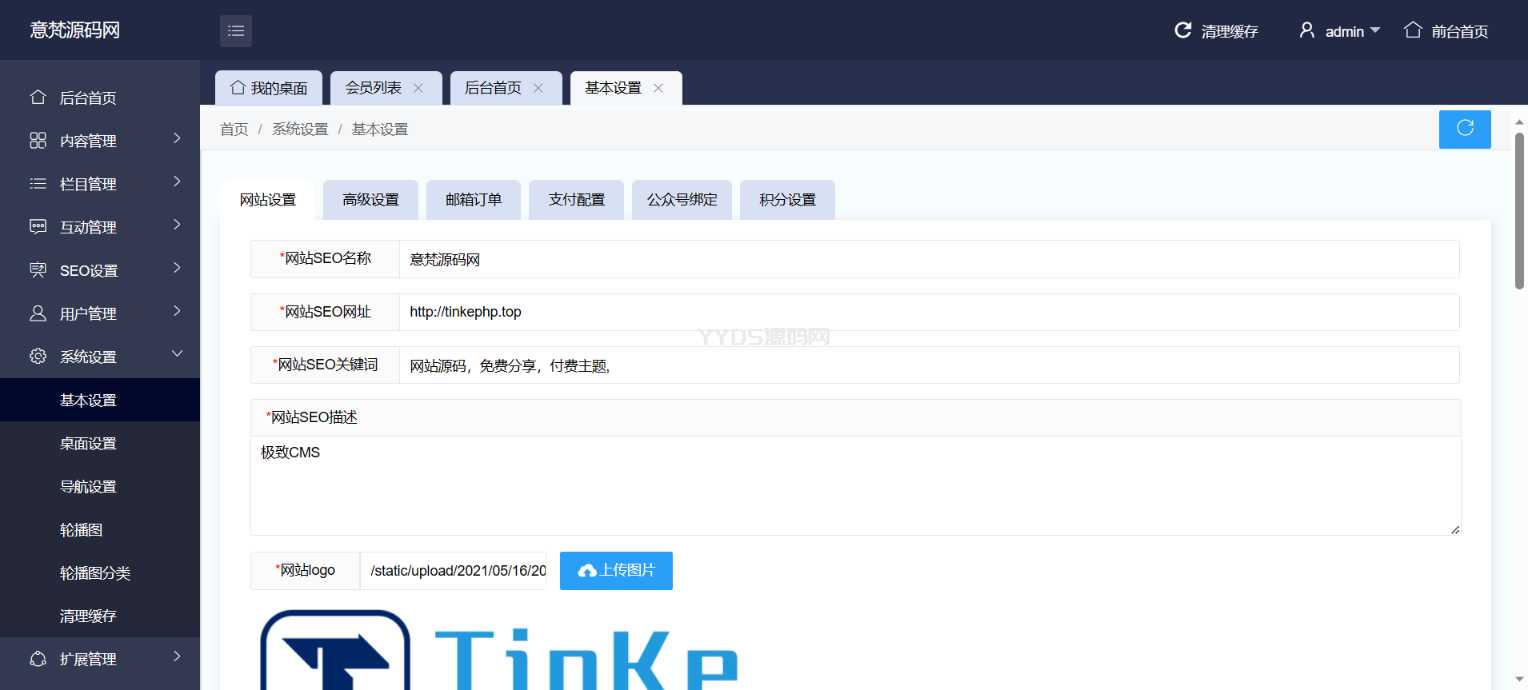Click the 上传图片 upload button
This screenshot has height=690, width=1528.
tap(616, 571)
